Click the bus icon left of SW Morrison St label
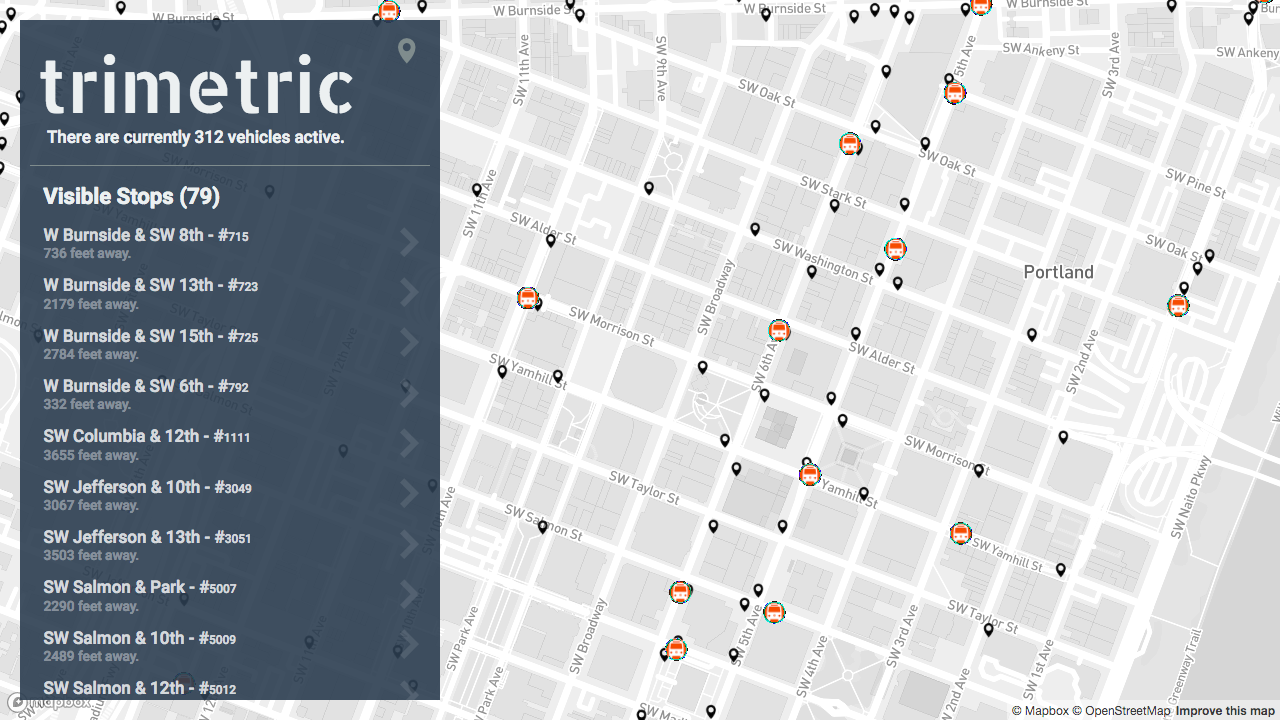 pos(527,298)
